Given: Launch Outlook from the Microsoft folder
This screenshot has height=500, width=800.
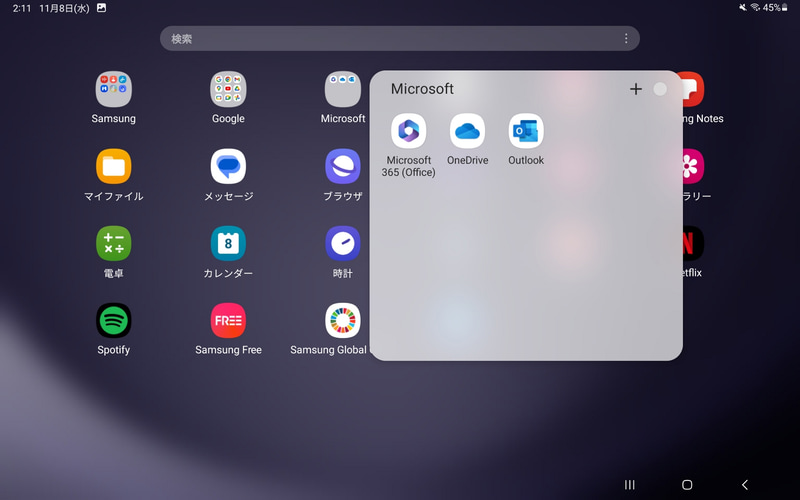Looking at the screenshot, I should coord(526,131).
